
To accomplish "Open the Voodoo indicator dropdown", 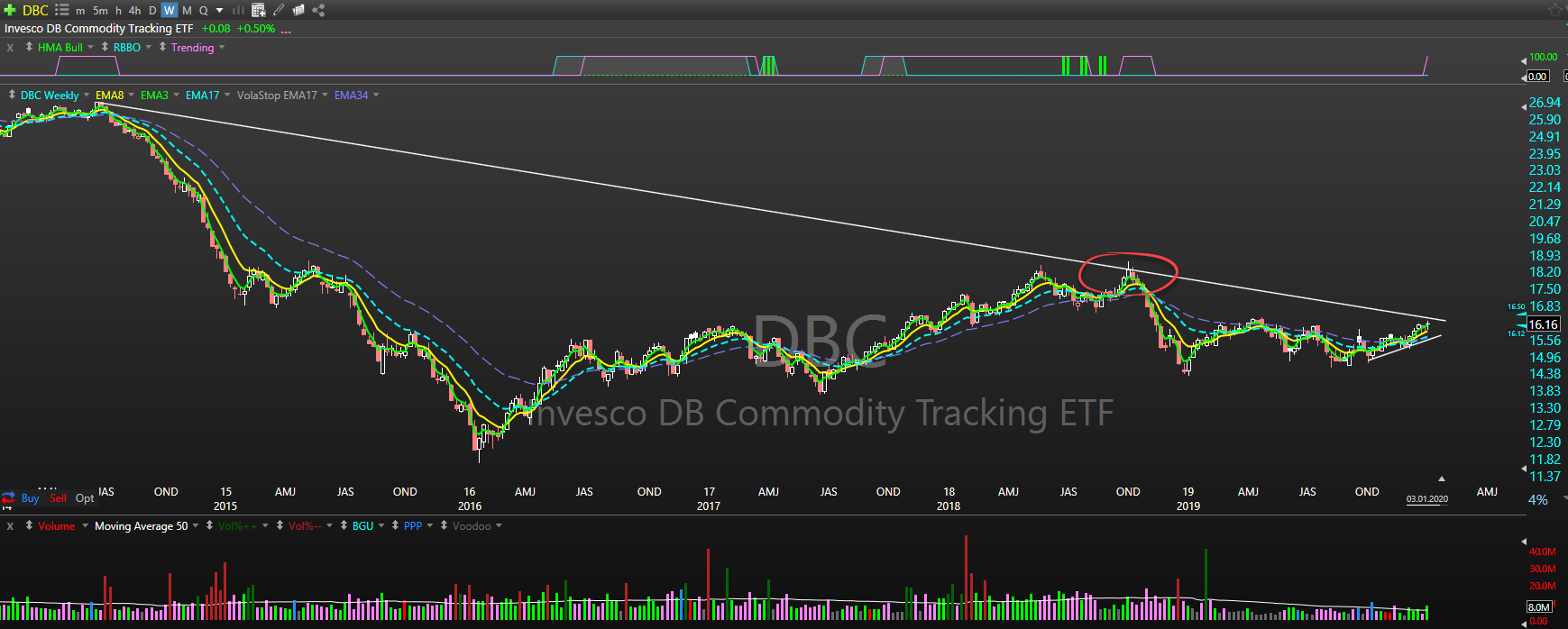I will (499, 526).
